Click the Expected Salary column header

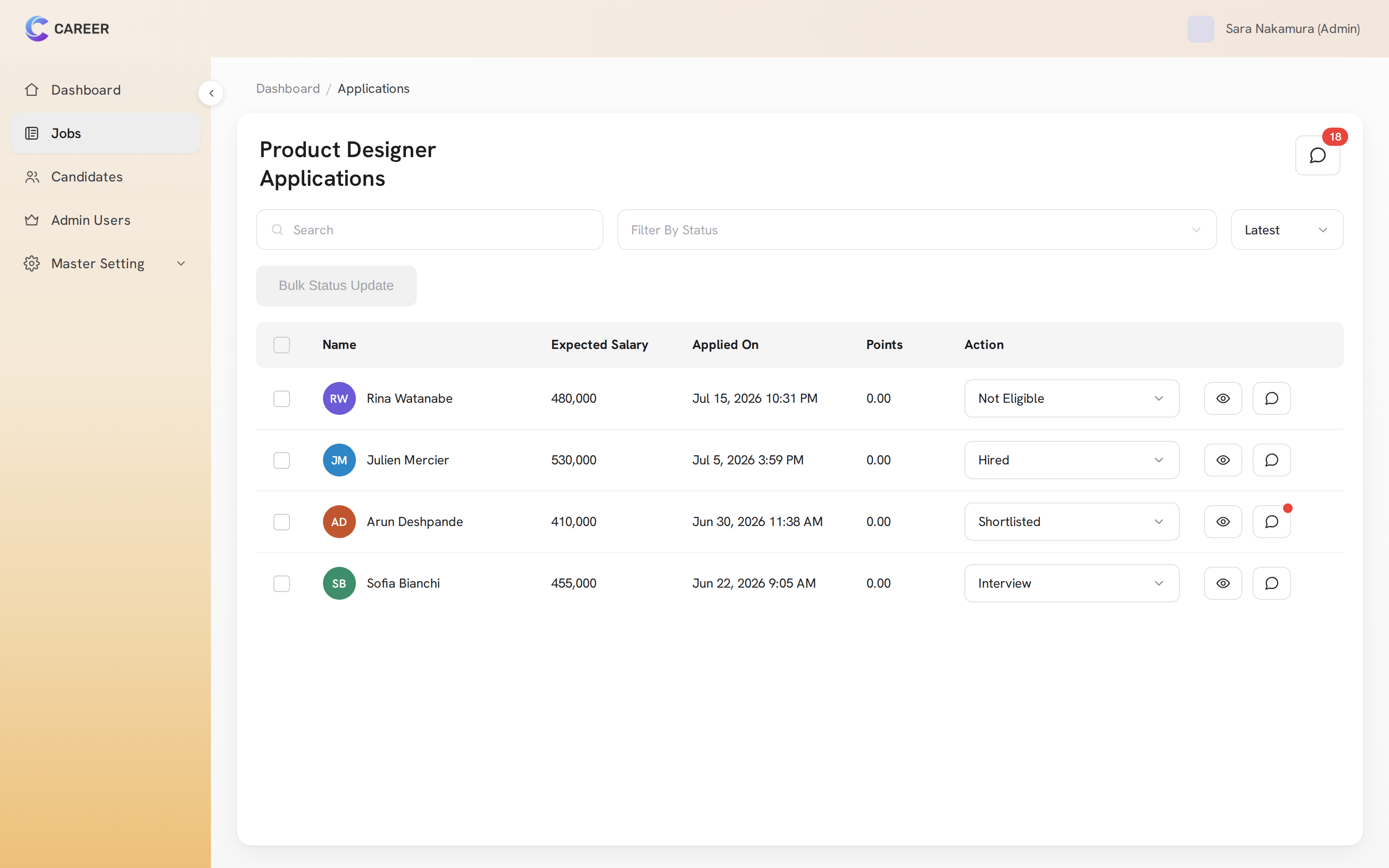[600, 345]
